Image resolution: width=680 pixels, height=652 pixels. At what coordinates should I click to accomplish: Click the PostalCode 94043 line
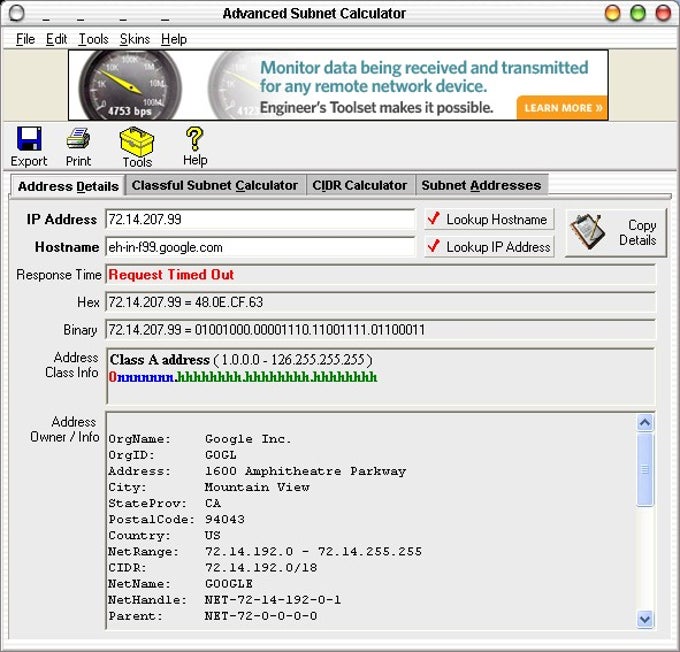coord(177,519)
